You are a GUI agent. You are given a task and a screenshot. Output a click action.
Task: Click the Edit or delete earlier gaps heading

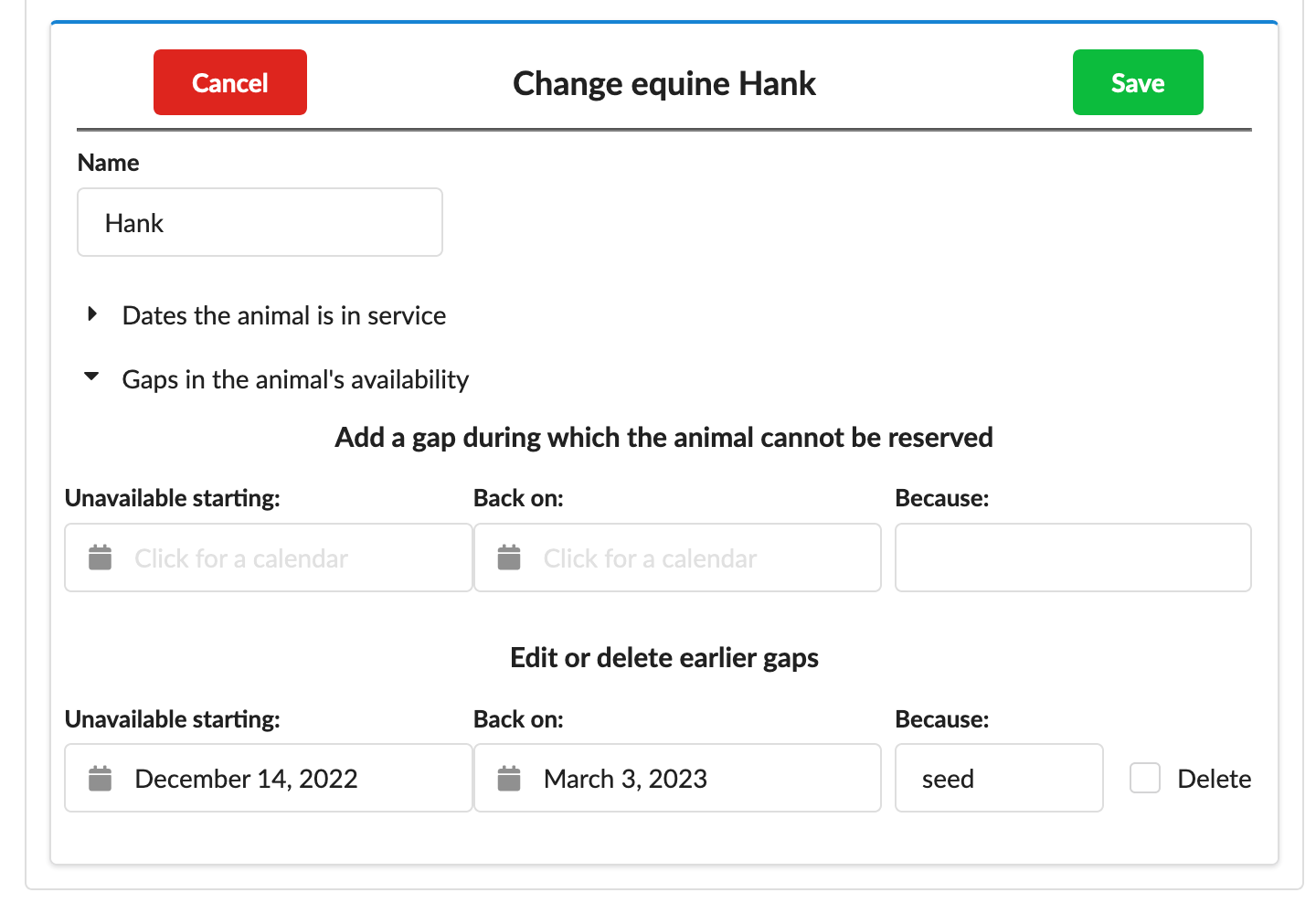[664, 657]
